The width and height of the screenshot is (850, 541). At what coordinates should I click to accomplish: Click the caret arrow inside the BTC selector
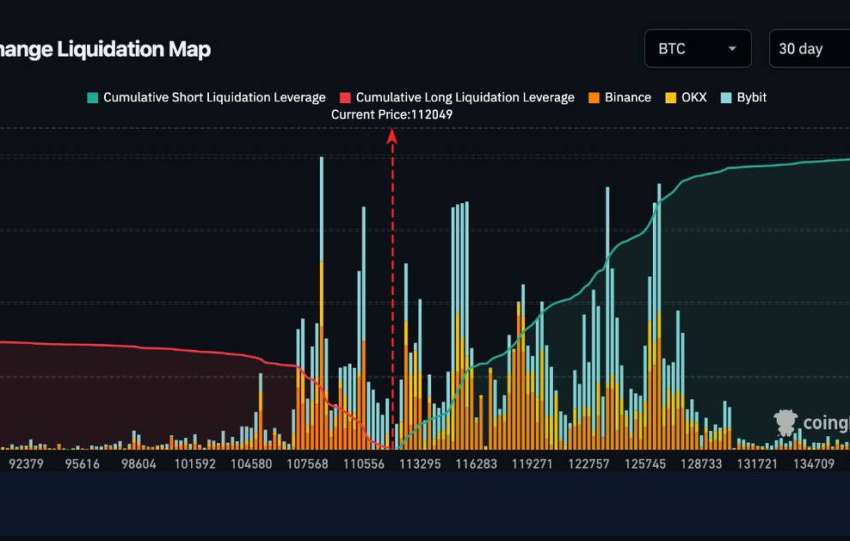[733, 48]
